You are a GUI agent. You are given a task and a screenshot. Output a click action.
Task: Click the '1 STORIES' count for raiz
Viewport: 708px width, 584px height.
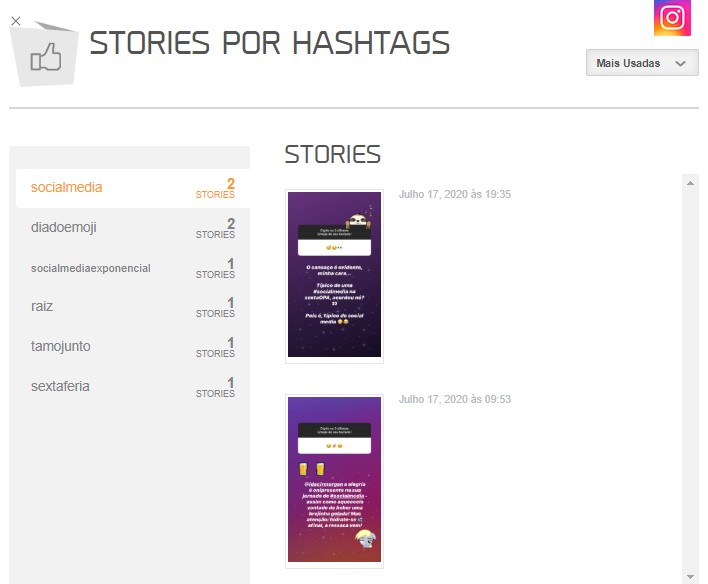pyautogui.click(x=215, y=307)
